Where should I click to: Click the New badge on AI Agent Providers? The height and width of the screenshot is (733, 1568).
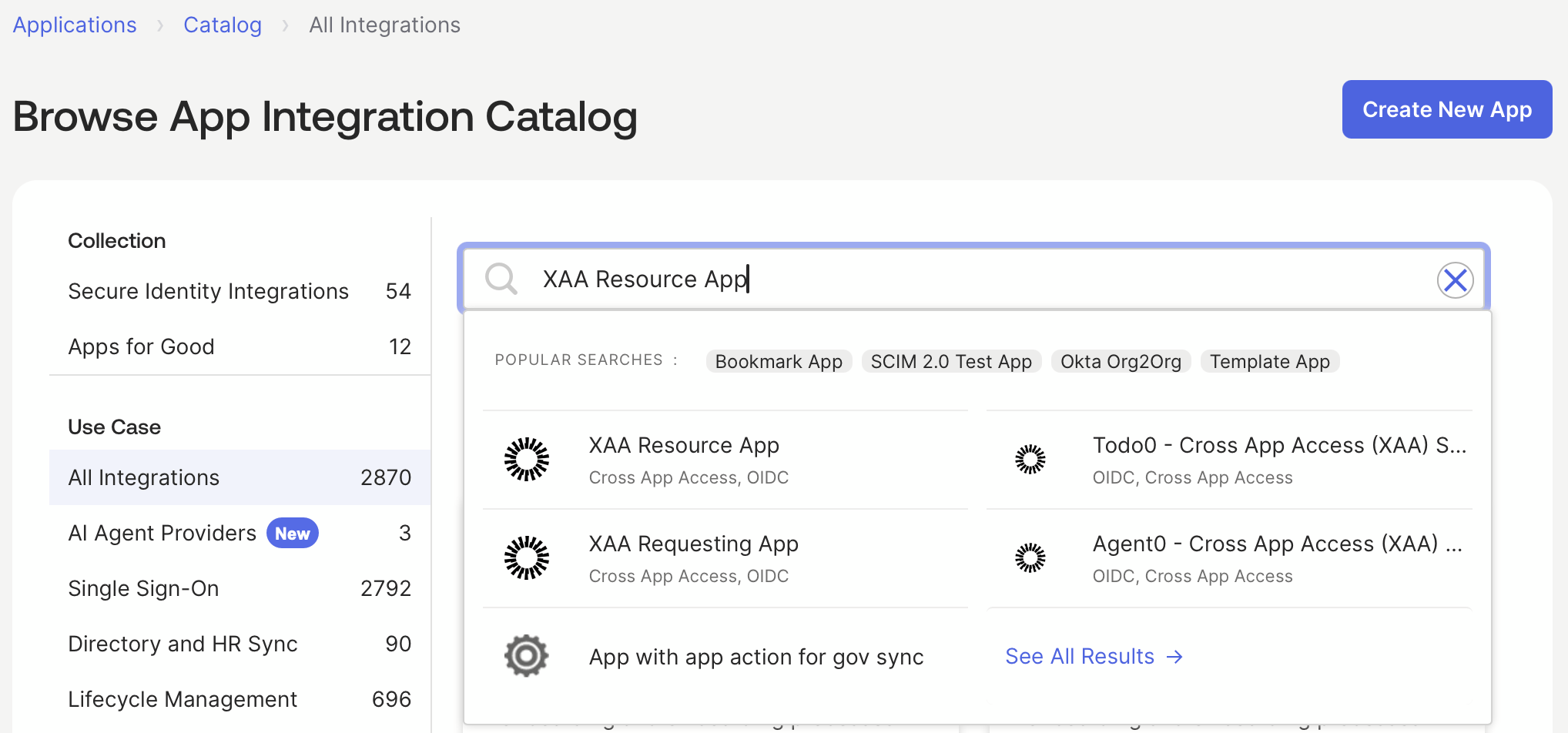(293, 533)
